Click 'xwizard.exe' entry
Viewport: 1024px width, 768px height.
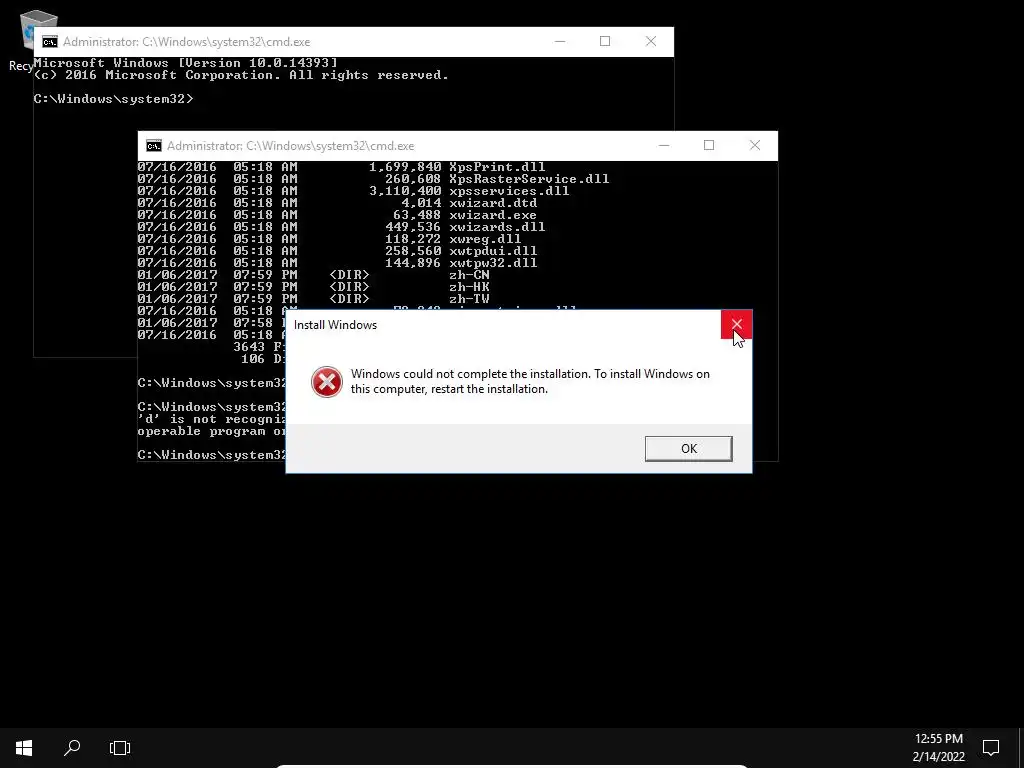tap(493, 215)
